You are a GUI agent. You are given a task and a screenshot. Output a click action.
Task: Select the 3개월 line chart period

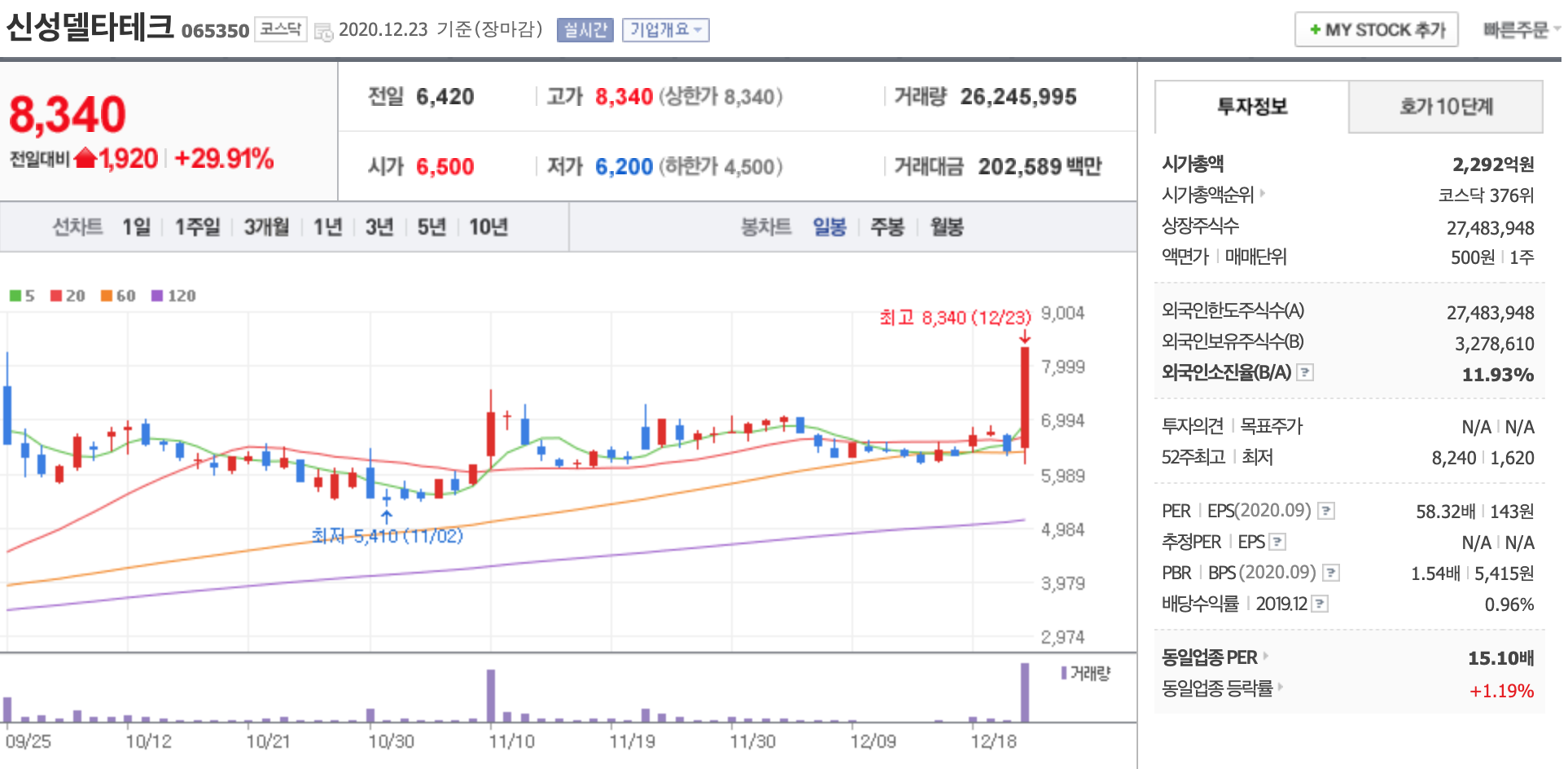pos(267,226)
